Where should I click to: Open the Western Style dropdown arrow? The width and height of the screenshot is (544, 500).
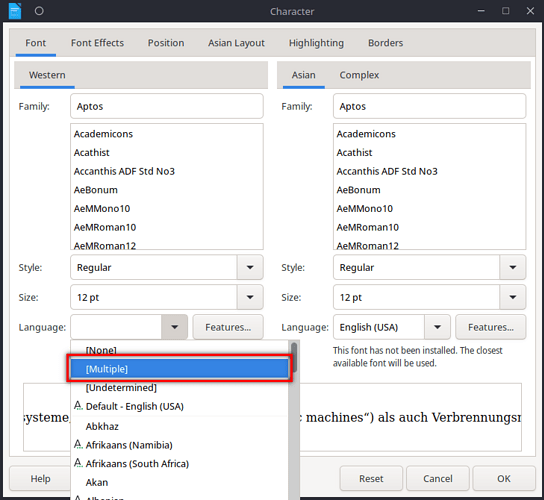click(250, 268)
